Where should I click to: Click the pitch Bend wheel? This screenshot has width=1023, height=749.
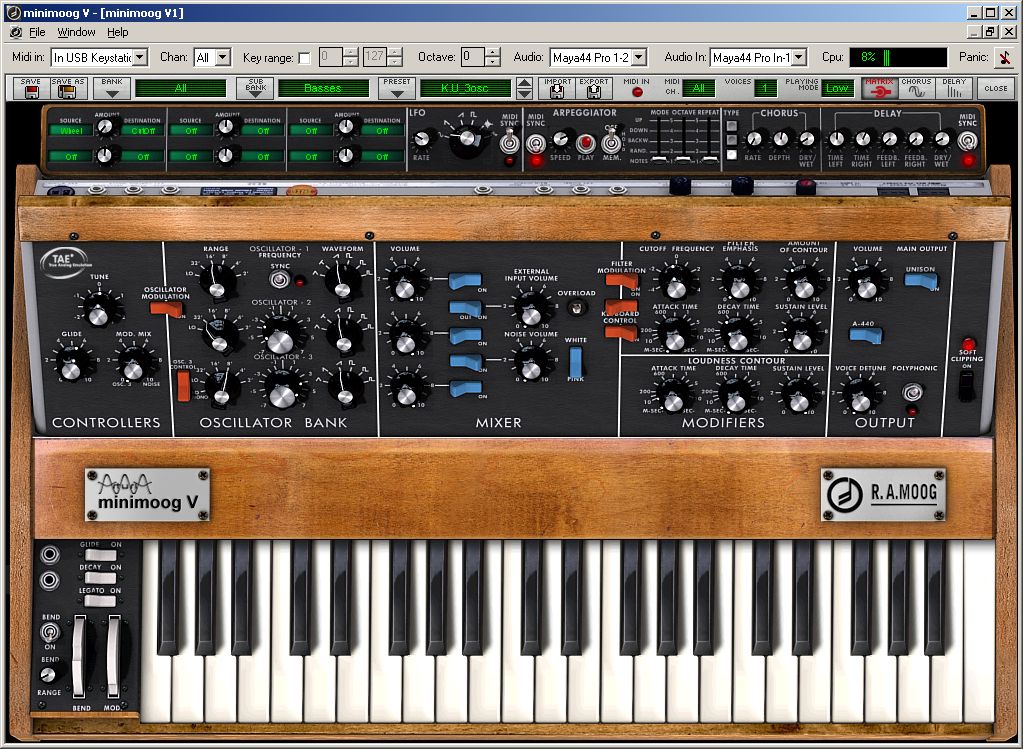click(79, 656)
